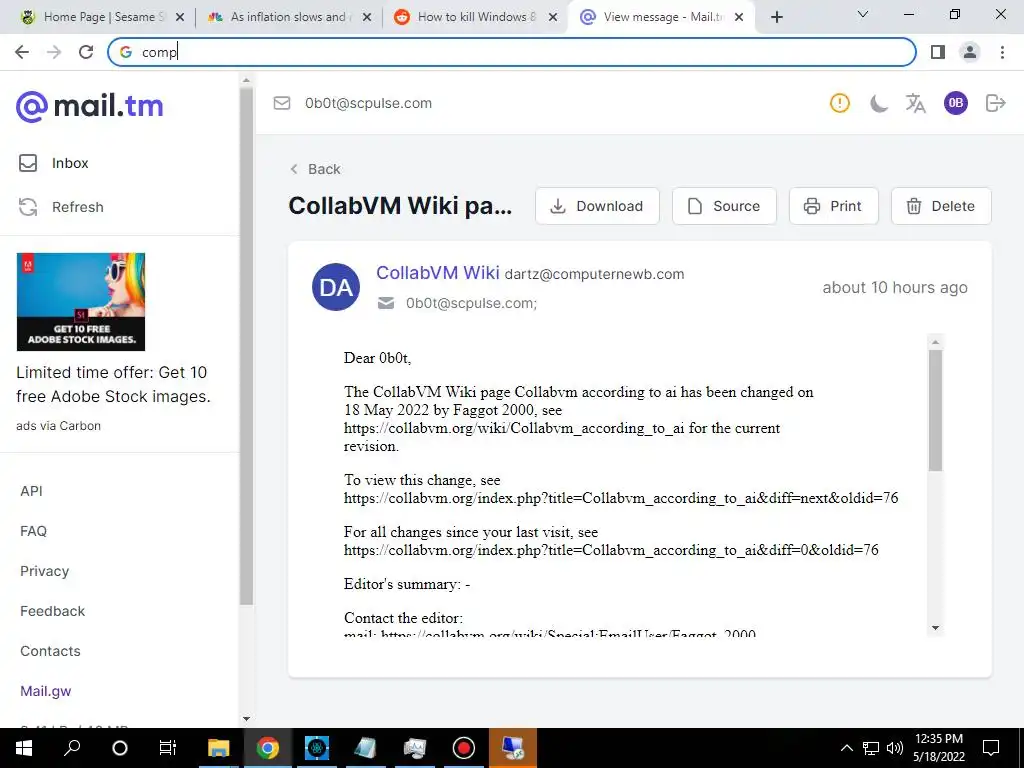
Task: Click the Chrome taskbar icon
Action: click(x=267, y=748)
